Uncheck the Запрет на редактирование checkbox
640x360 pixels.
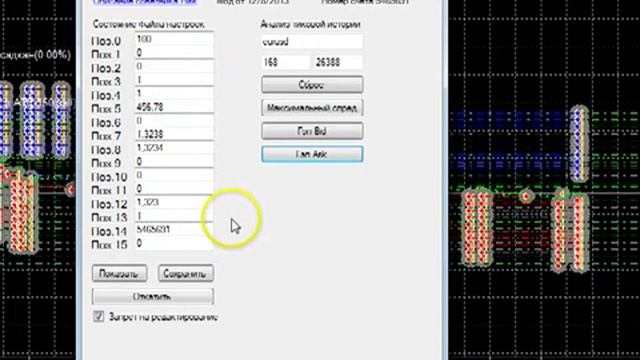click(98, 316)
